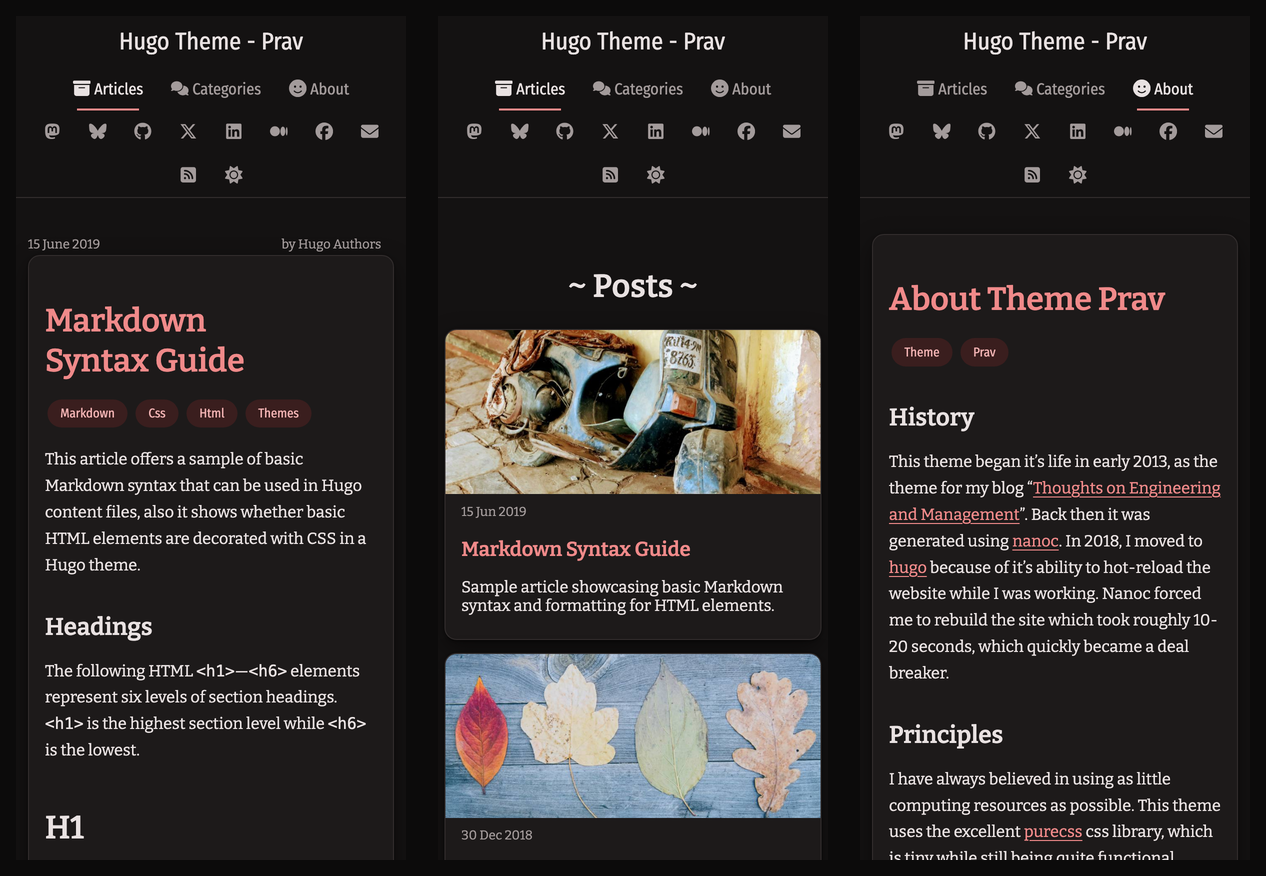Screen dimensions: 1266x876
Task: Open Facebook icon on About Theme Prav page
Action: [1168, 131]
